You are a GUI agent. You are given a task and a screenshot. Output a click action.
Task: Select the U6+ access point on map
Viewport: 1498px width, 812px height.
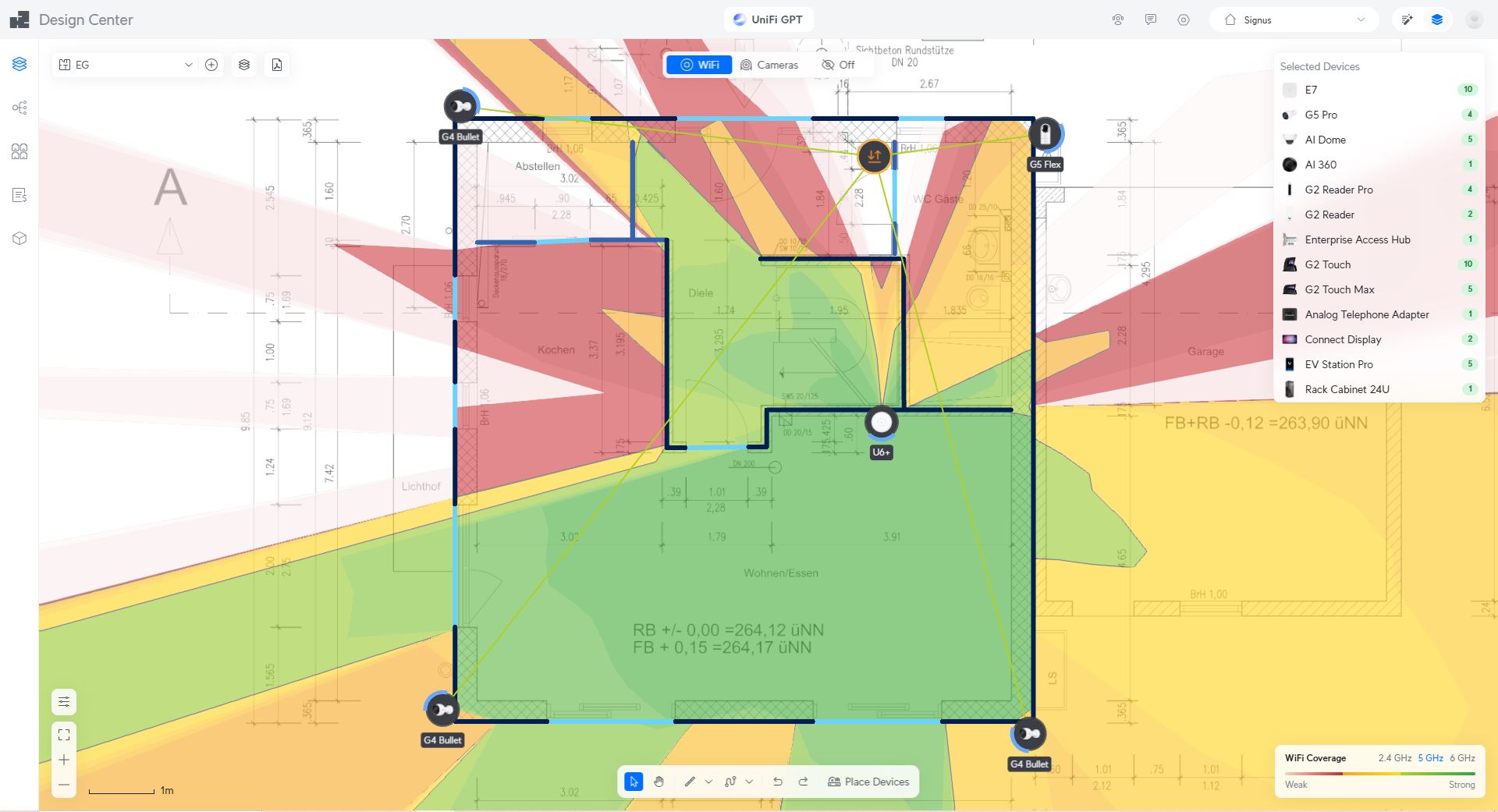point(881,423)
